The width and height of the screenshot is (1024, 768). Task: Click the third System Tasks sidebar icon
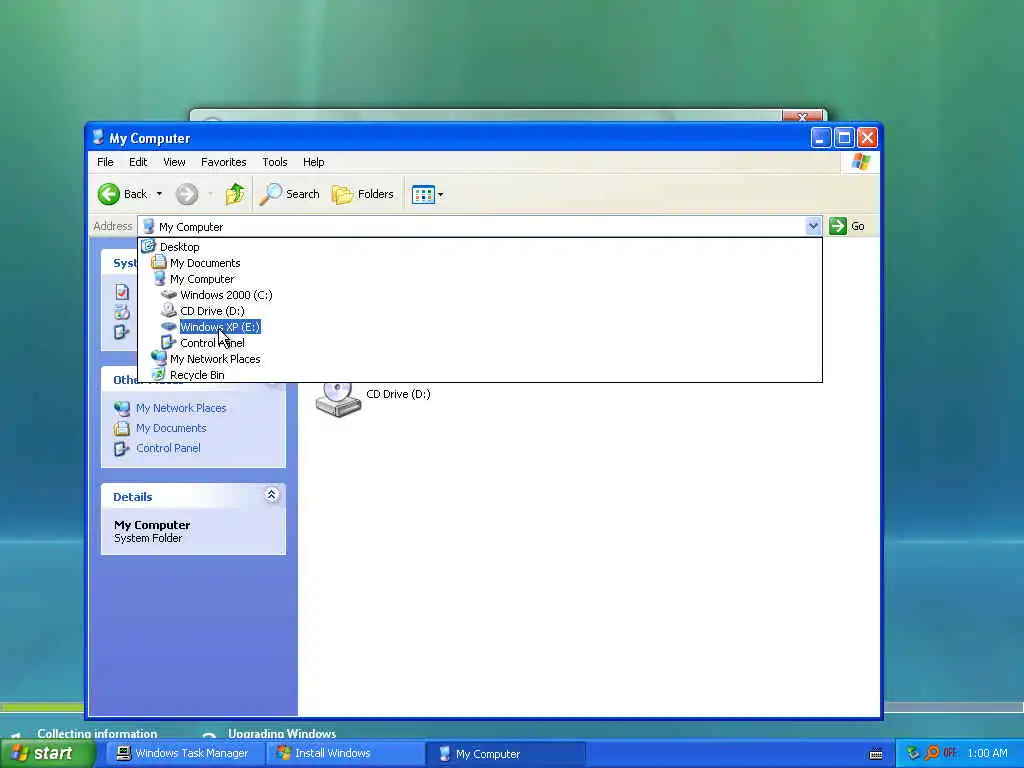click(122, 332)
